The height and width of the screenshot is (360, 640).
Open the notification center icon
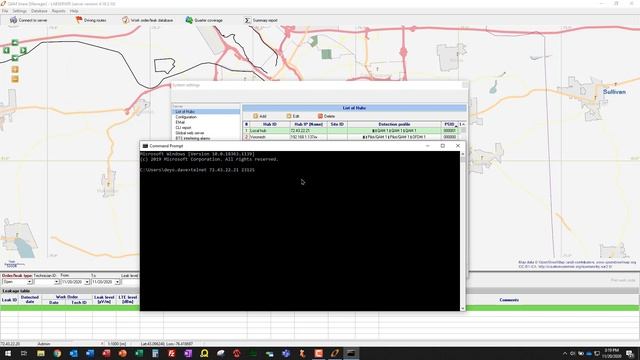click(x=630, y=353)
